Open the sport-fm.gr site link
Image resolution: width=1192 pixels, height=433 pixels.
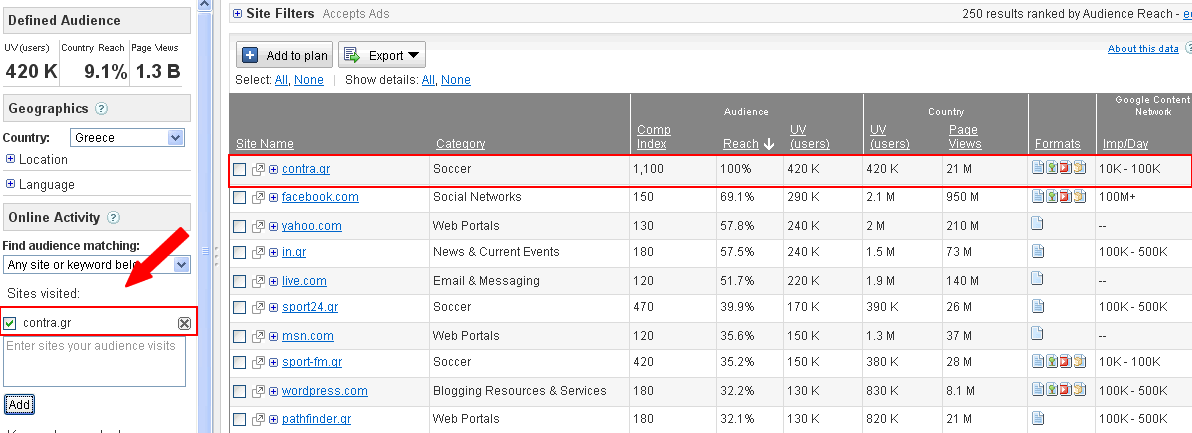click(x=312, y=362)
